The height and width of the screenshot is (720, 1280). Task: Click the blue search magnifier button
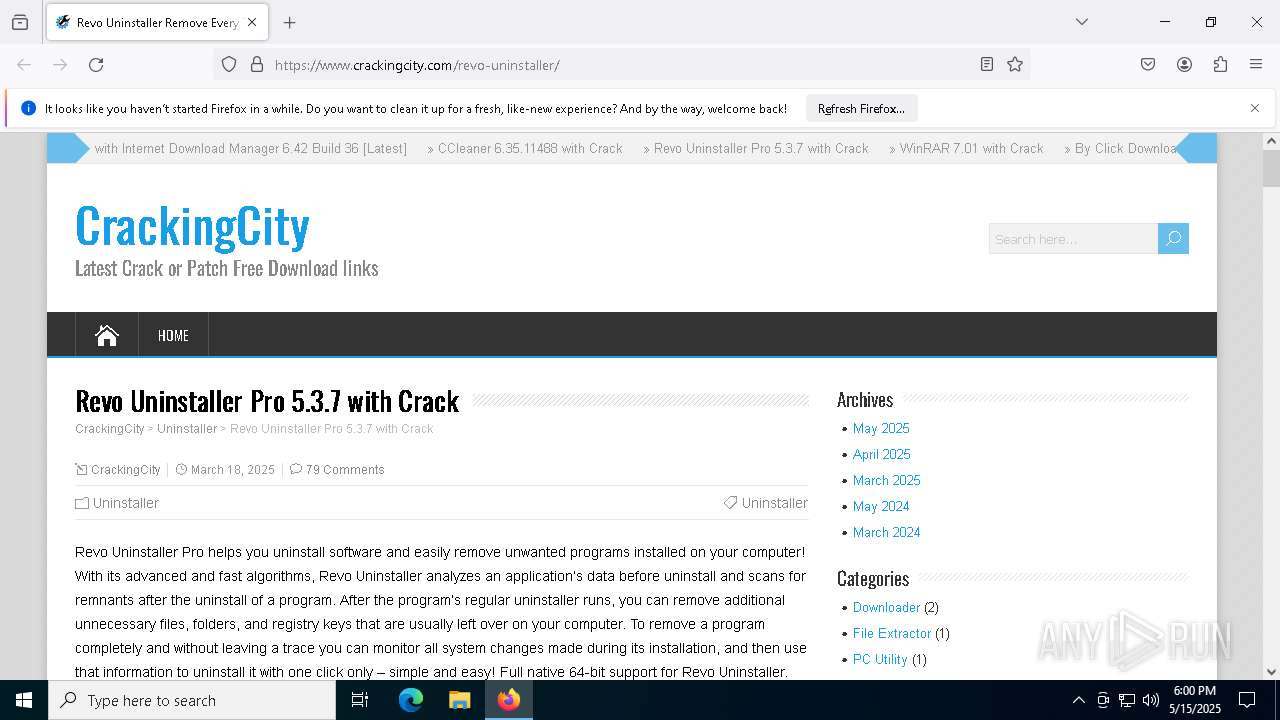(1173, 238)
